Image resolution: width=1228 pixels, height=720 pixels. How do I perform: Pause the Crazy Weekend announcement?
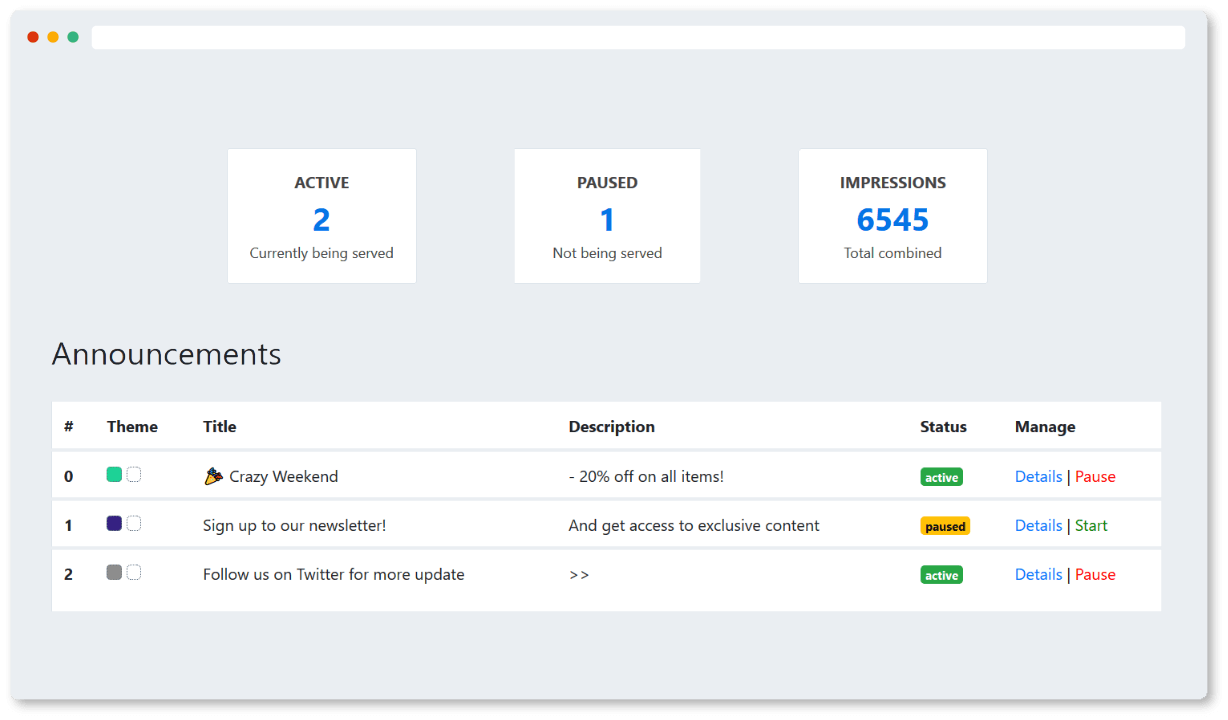pyautogui.click(x=1095, y=477)
